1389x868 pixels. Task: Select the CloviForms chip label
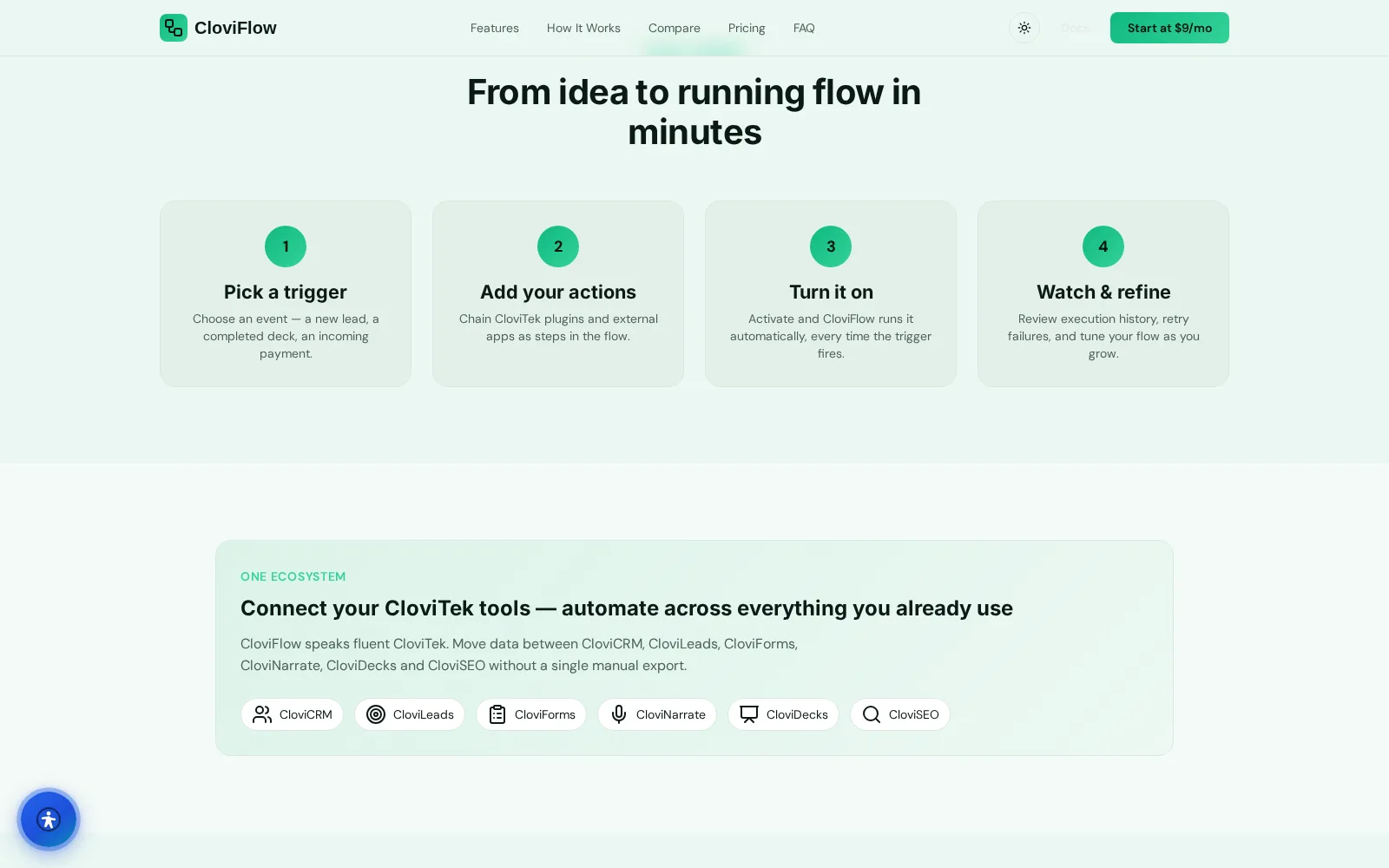pyautogui.click(x=545, y=714)
